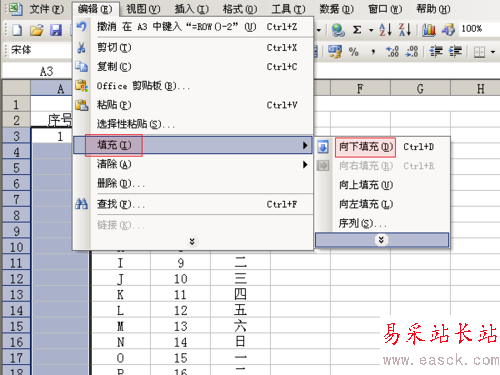Expand the 清除(A) submenu
This screenshot has width=500, height=375.
click(x=193, y=164)
